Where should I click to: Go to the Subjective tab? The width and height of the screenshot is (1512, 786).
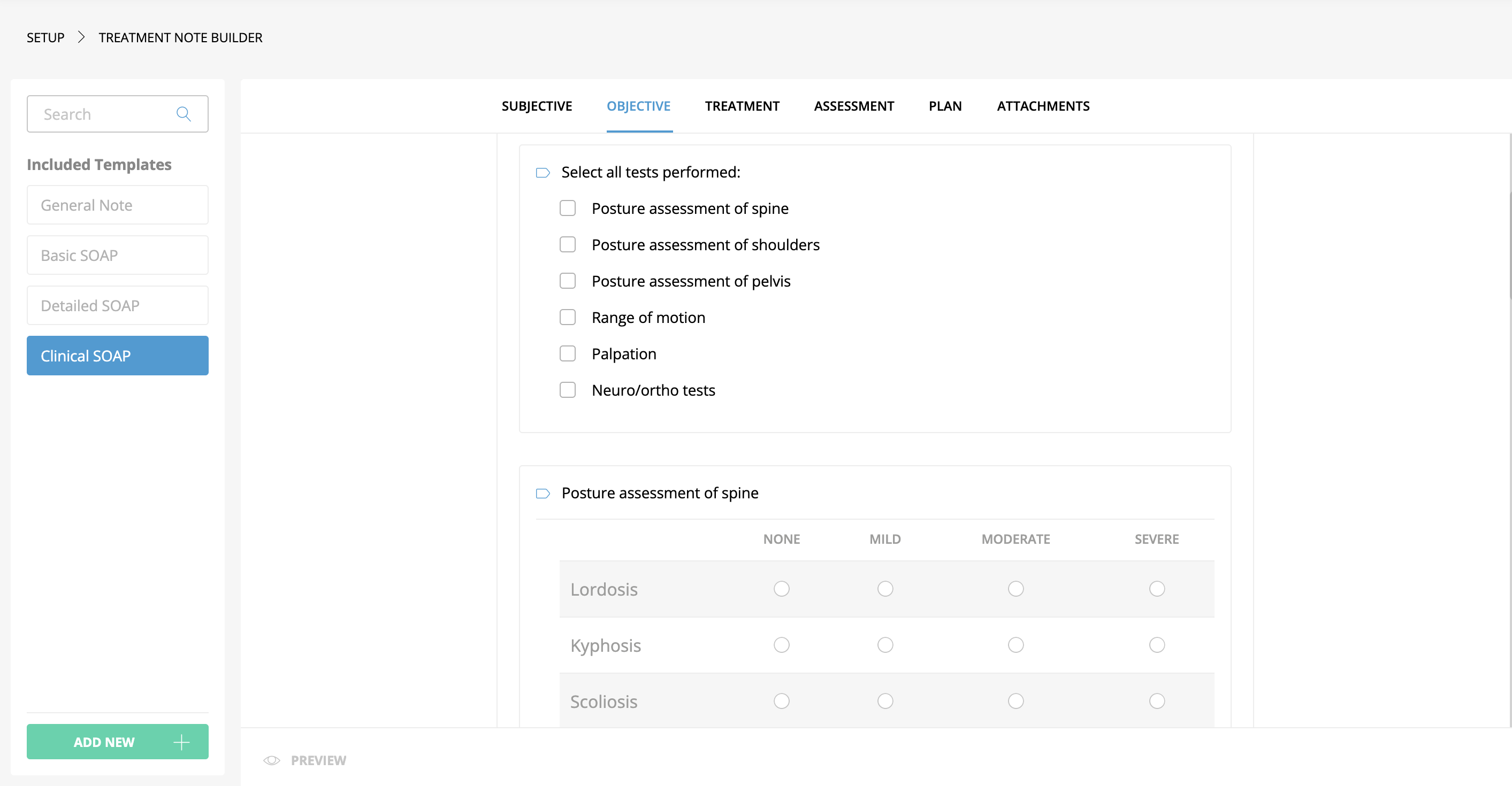click(537, 106)
